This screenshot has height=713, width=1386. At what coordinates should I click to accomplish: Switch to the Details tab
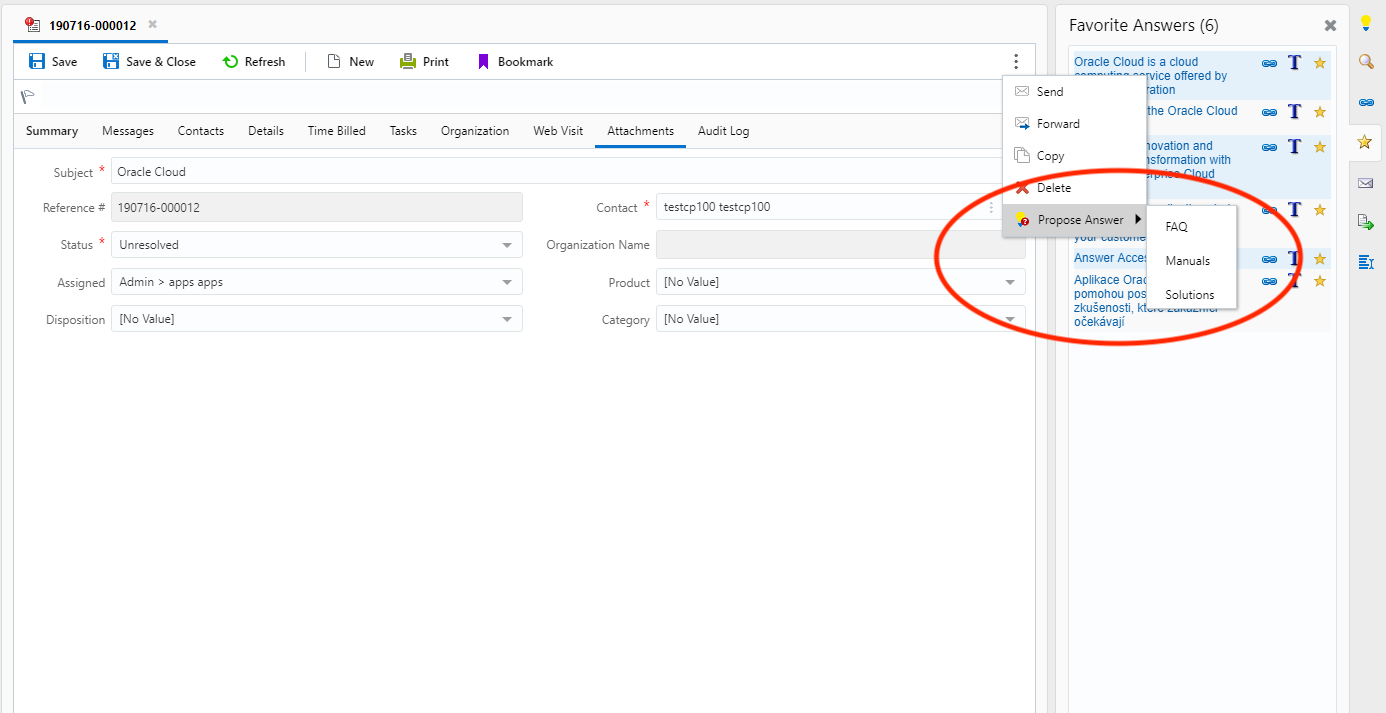point(266,131)
